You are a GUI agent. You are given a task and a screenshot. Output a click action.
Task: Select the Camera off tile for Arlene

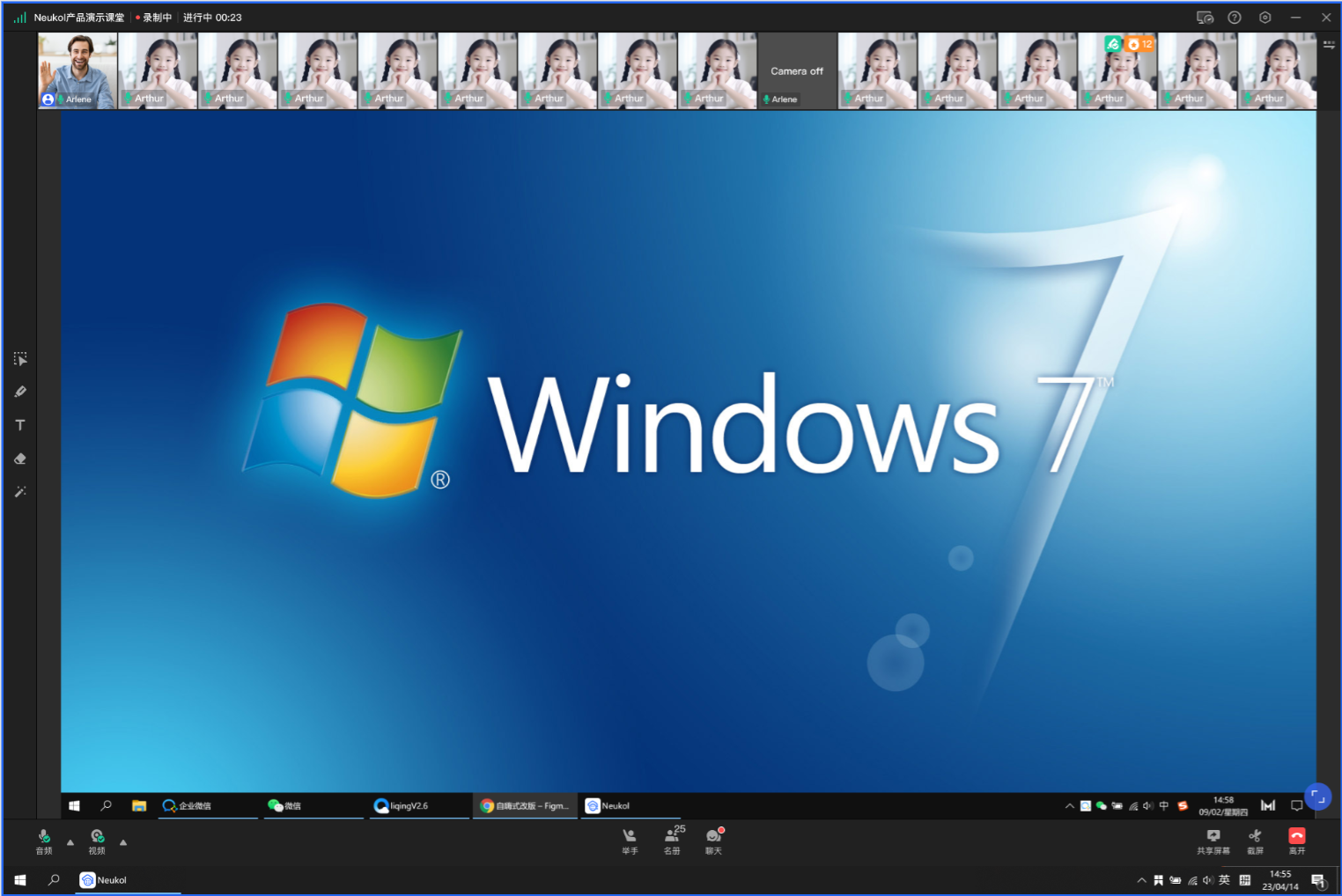[797, 71]
